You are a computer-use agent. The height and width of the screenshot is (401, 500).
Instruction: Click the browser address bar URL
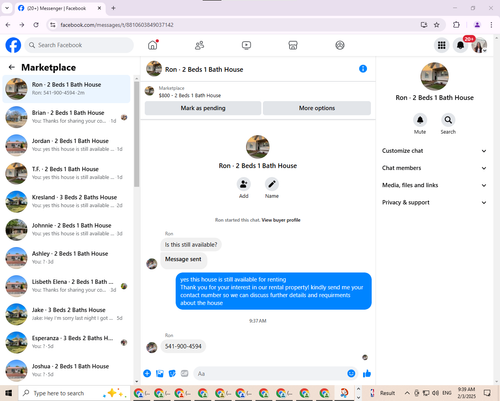pos(117,25)
